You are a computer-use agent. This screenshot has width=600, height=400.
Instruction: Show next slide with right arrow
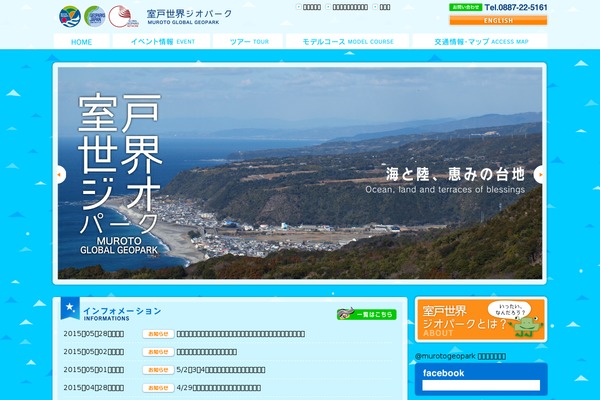539,175
